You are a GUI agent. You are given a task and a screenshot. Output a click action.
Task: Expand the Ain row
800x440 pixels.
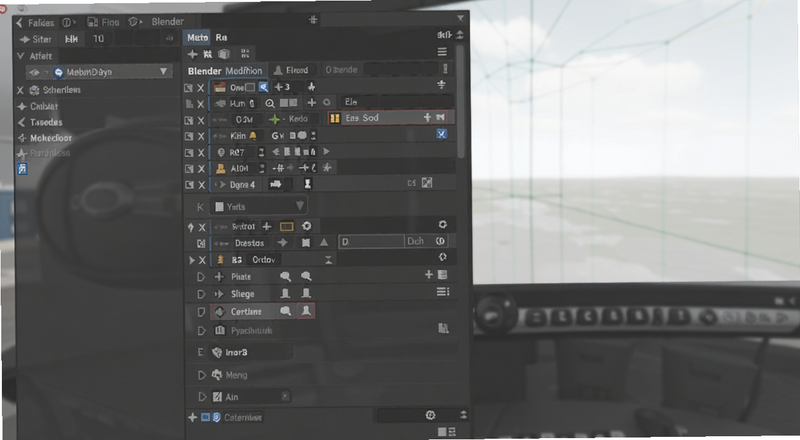click(x=202, y=397)
